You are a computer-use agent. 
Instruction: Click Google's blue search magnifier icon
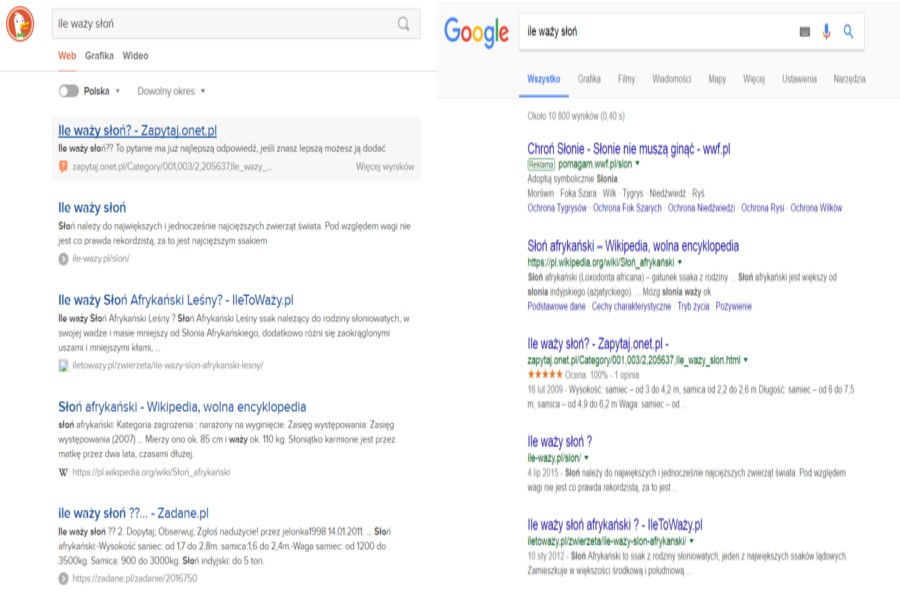tap(849, 32)
